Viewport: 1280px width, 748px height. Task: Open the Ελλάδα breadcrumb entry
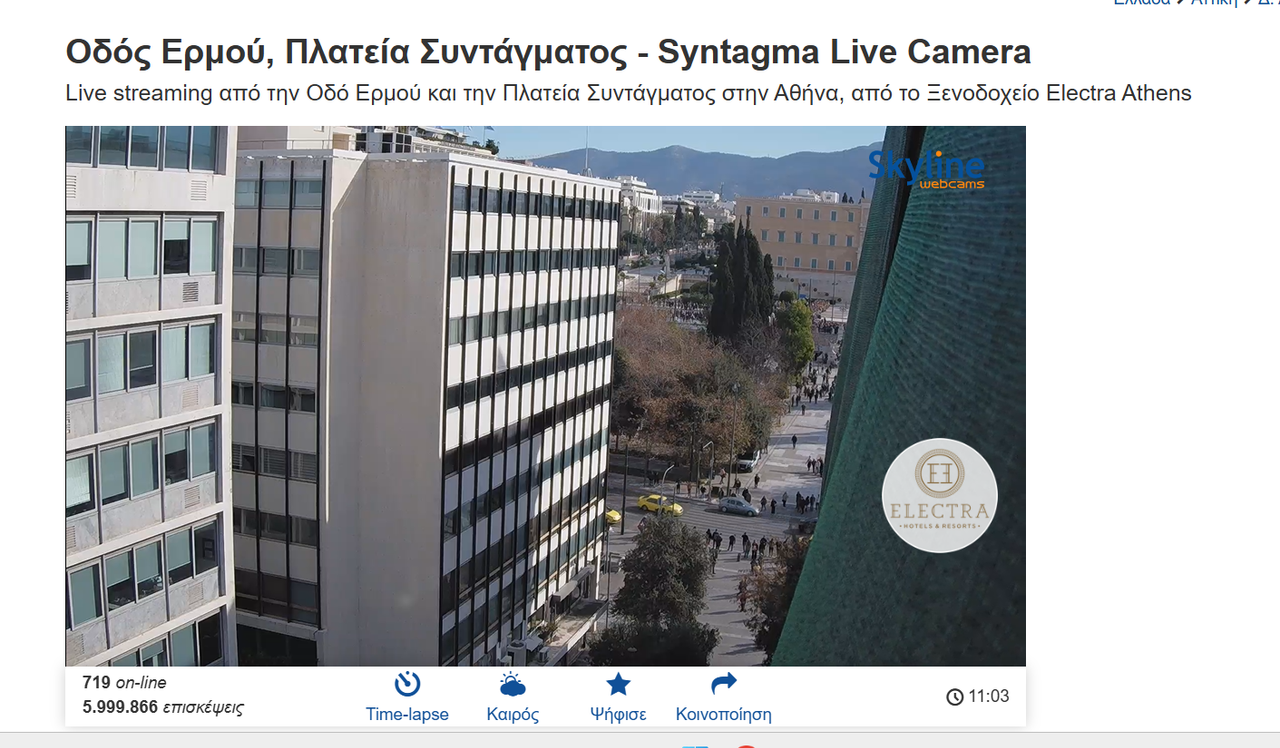1143,3
